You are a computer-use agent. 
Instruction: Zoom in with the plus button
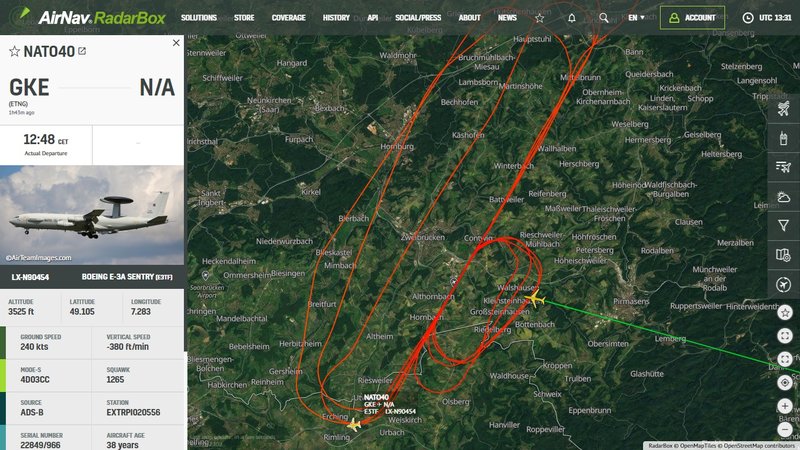pyautogui.click(x=785, y=406)
